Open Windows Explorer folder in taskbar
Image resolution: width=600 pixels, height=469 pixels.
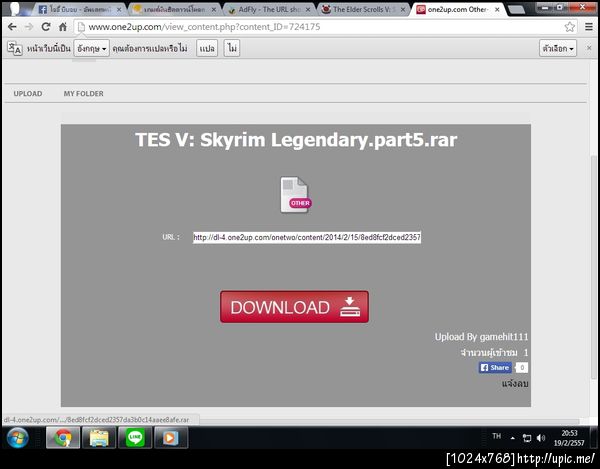[99, 438]
